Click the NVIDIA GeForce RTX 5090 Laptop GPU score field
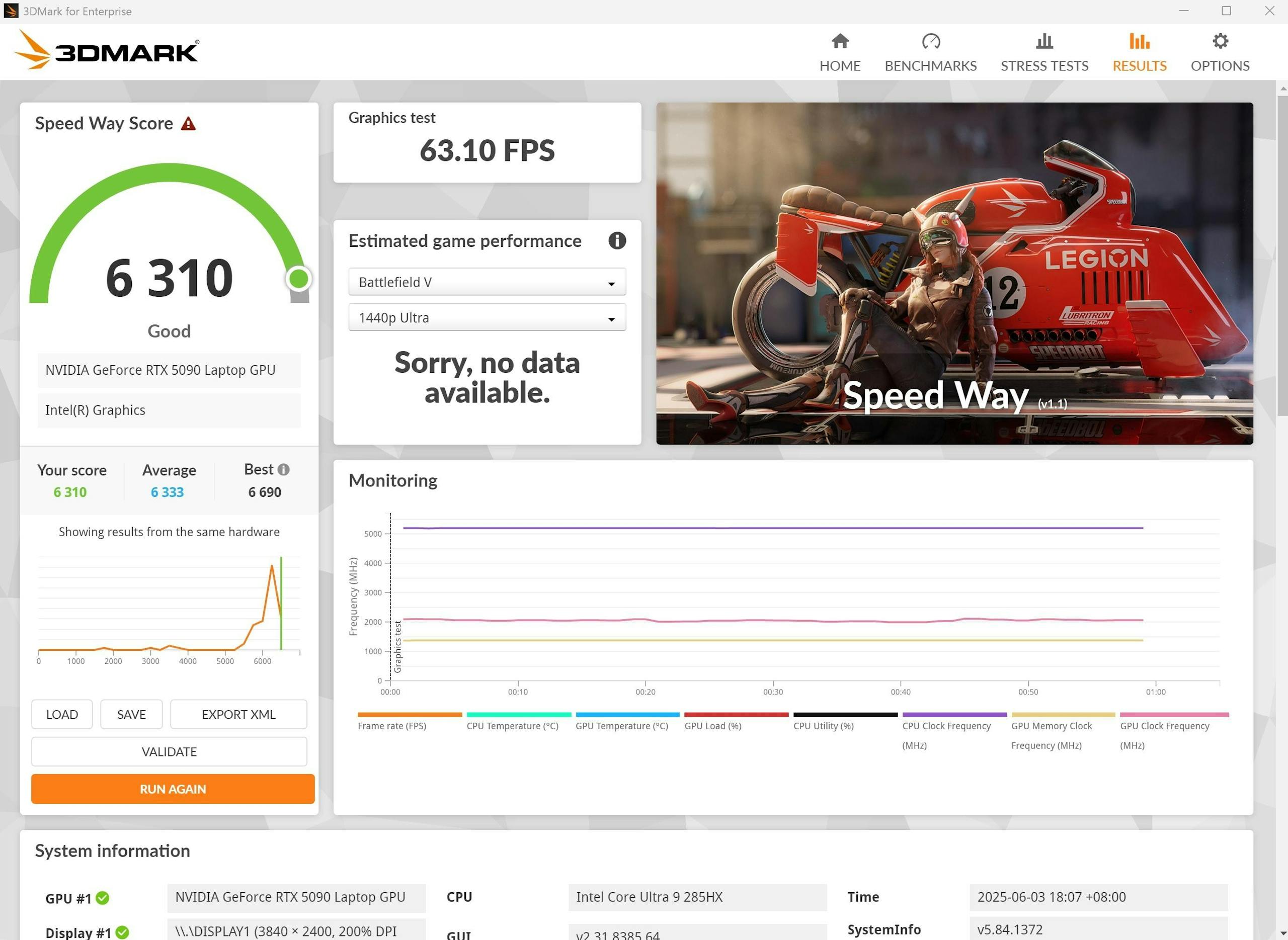 tap(169, 371)
